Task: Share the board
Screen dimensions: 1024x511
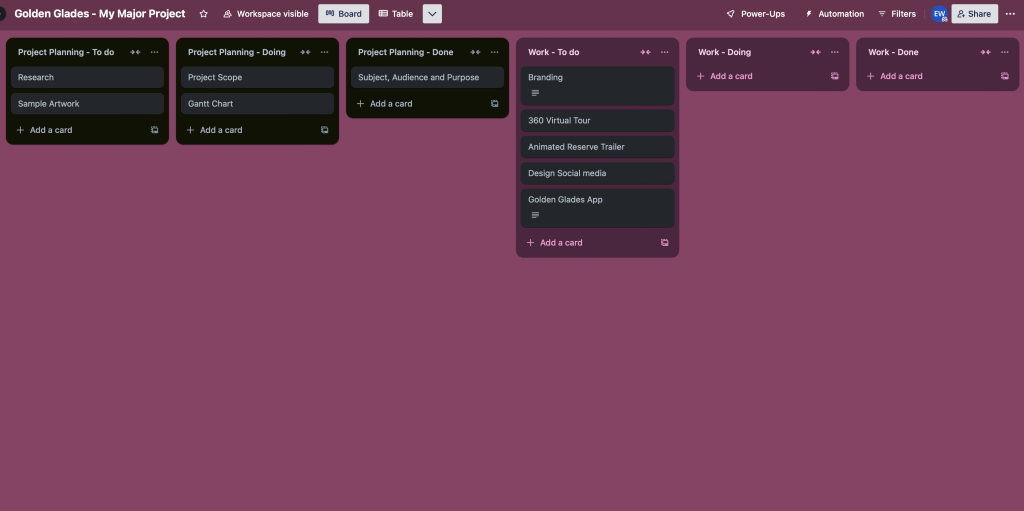Action: click(974, 14)
